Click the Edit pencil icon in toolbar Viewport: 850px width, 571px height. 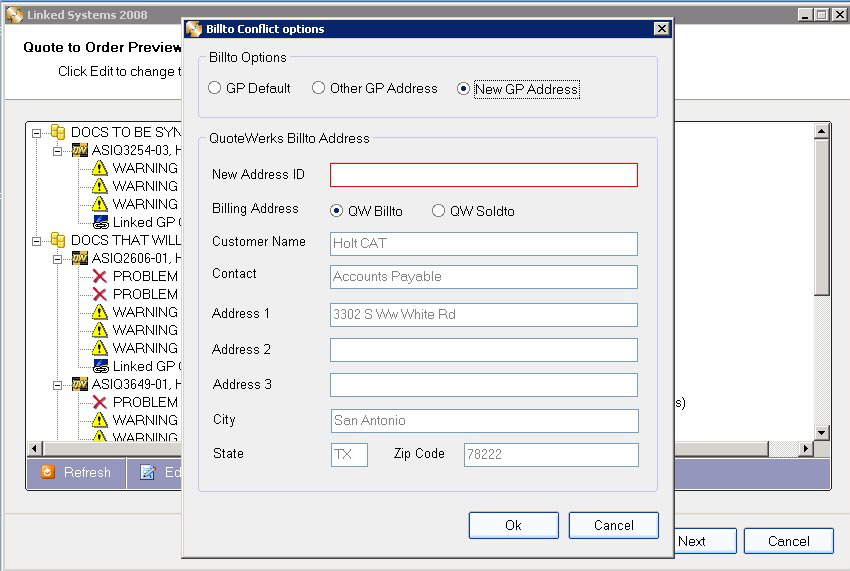(147, 472)
